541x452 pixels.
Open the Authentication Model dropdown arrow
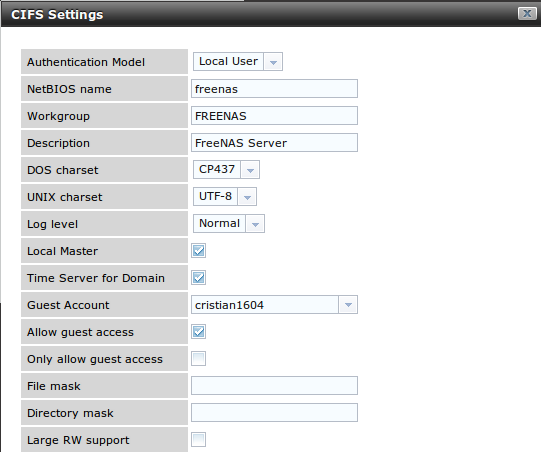pyautogui.click(x=273, y=62)
